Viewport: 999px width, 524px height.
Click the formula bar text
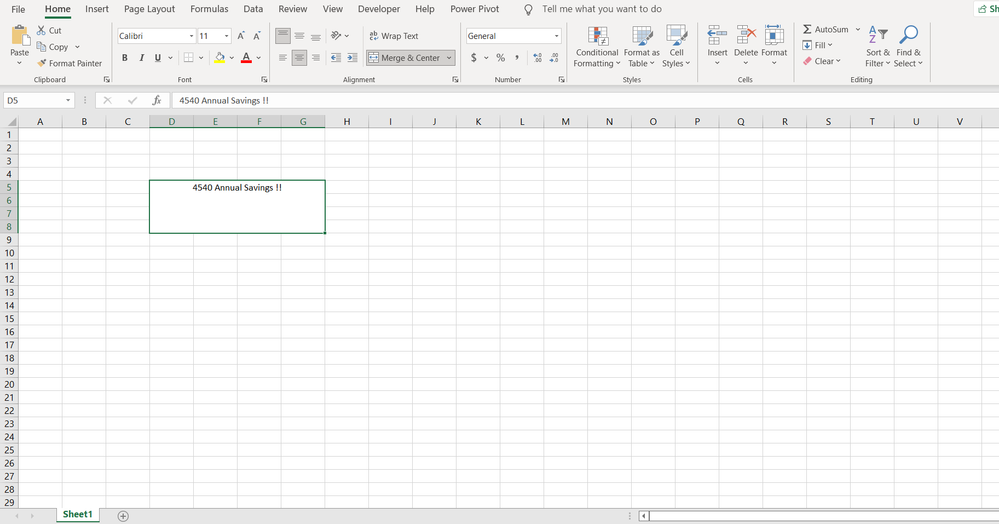[x=224, y=101]
